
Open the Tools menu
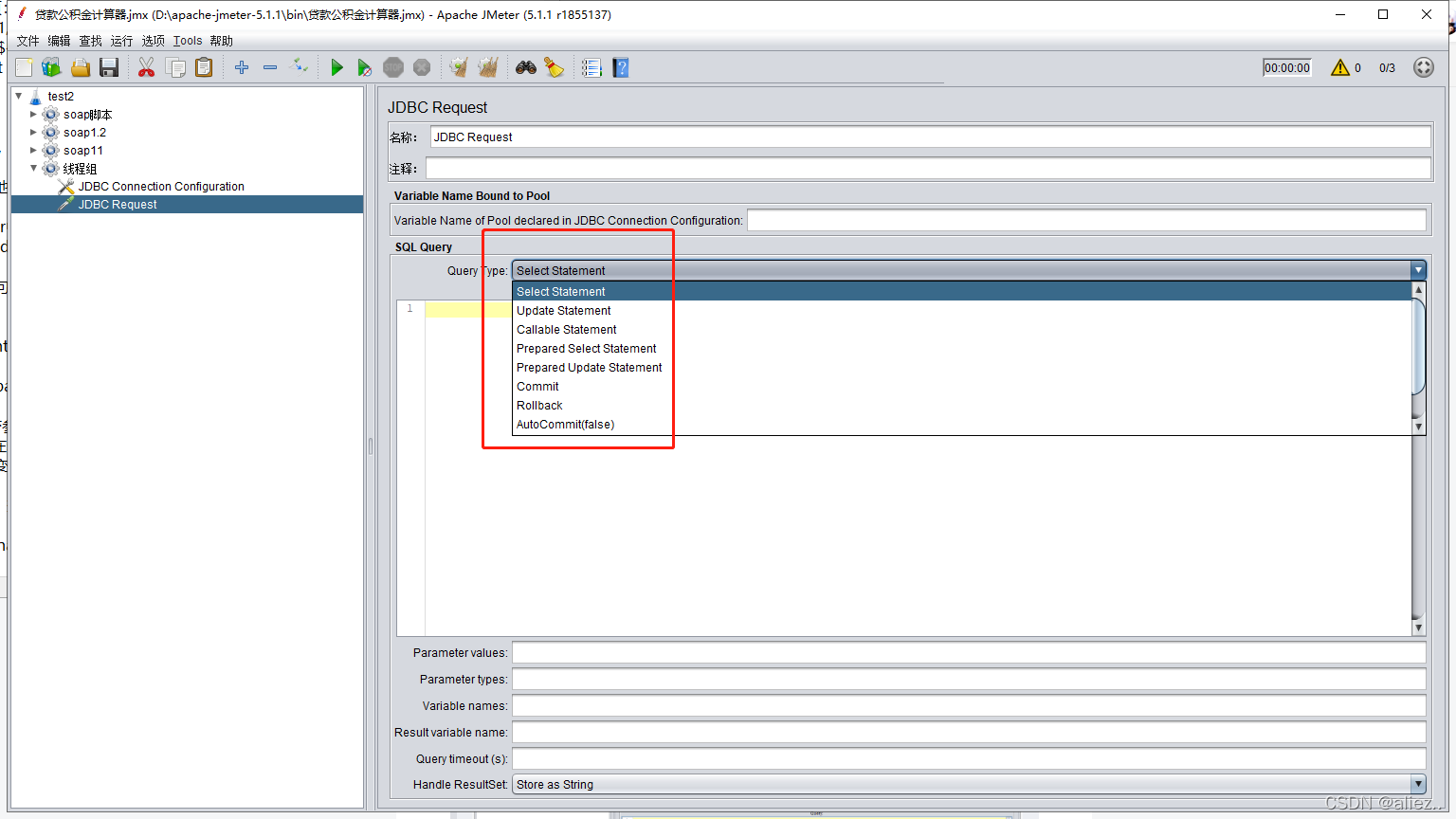(x=188, y=41)
